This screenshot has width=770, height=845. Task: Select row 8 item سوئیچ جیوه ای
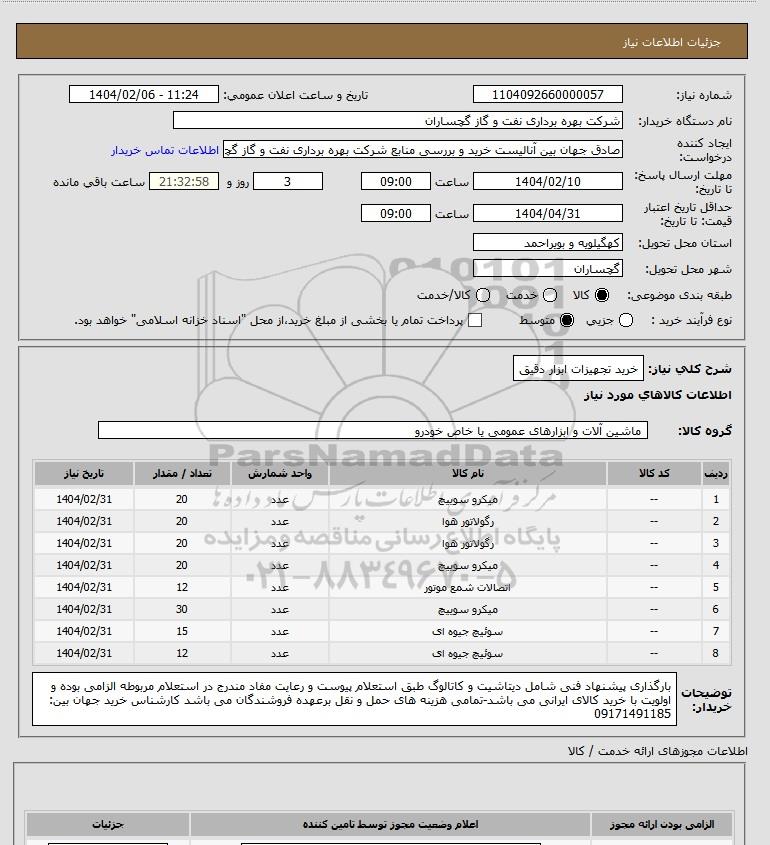(x=468, y=654)
